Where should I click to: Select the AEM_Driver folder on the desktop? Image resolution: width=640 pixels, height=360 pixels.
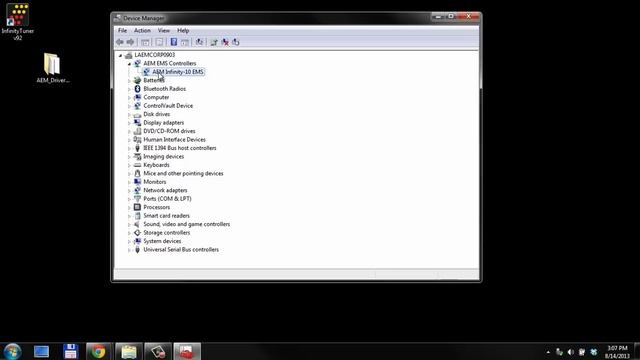[x=52, y=68]
